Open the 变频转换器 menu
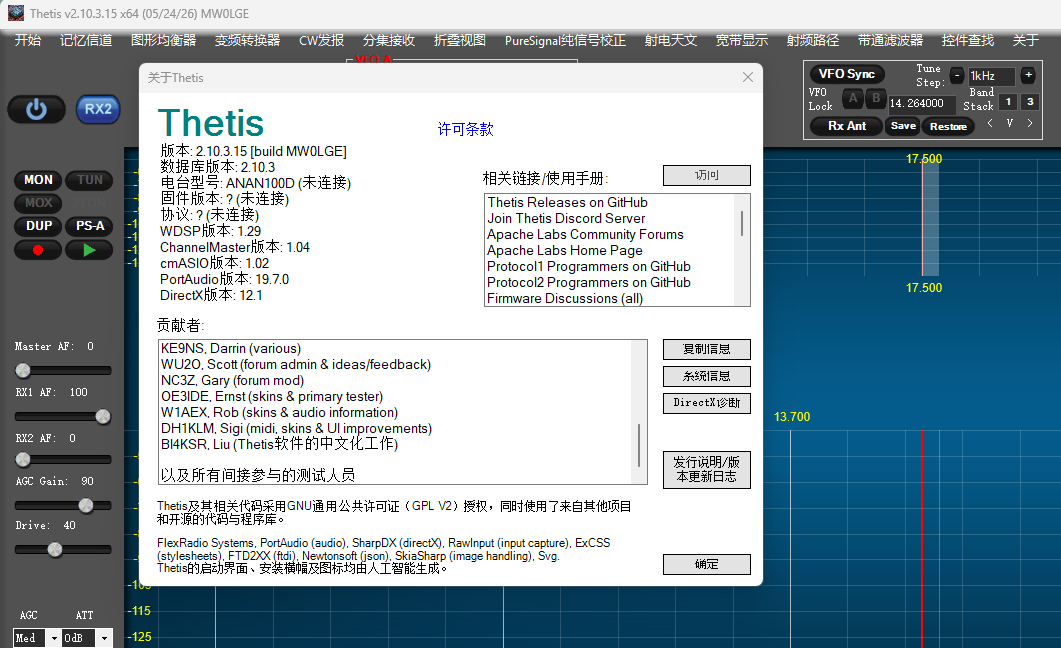1061x648 pixels. pyautogui.click(x=247, y=41)
